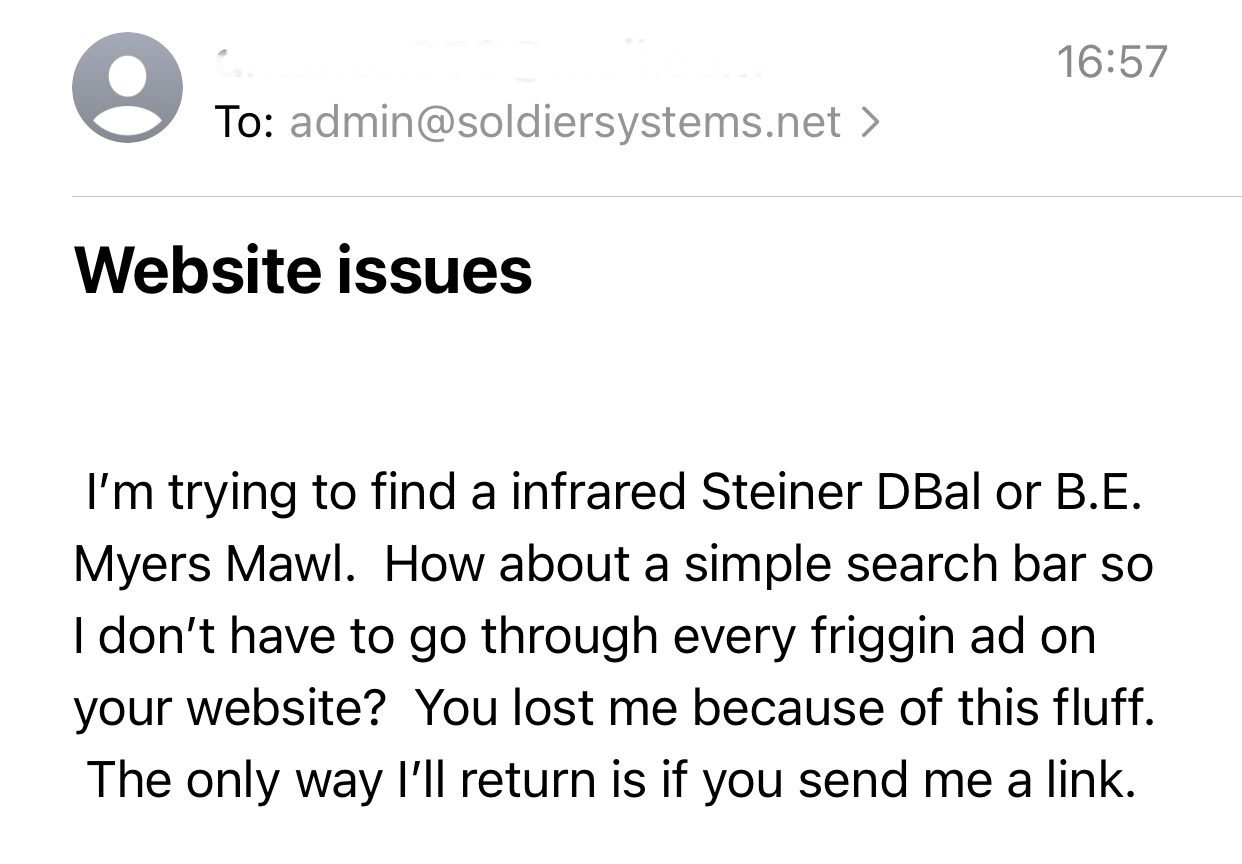The image size is (1242, 864).
Task: Select the phrase "your website?"
Action: coord(230,709)
